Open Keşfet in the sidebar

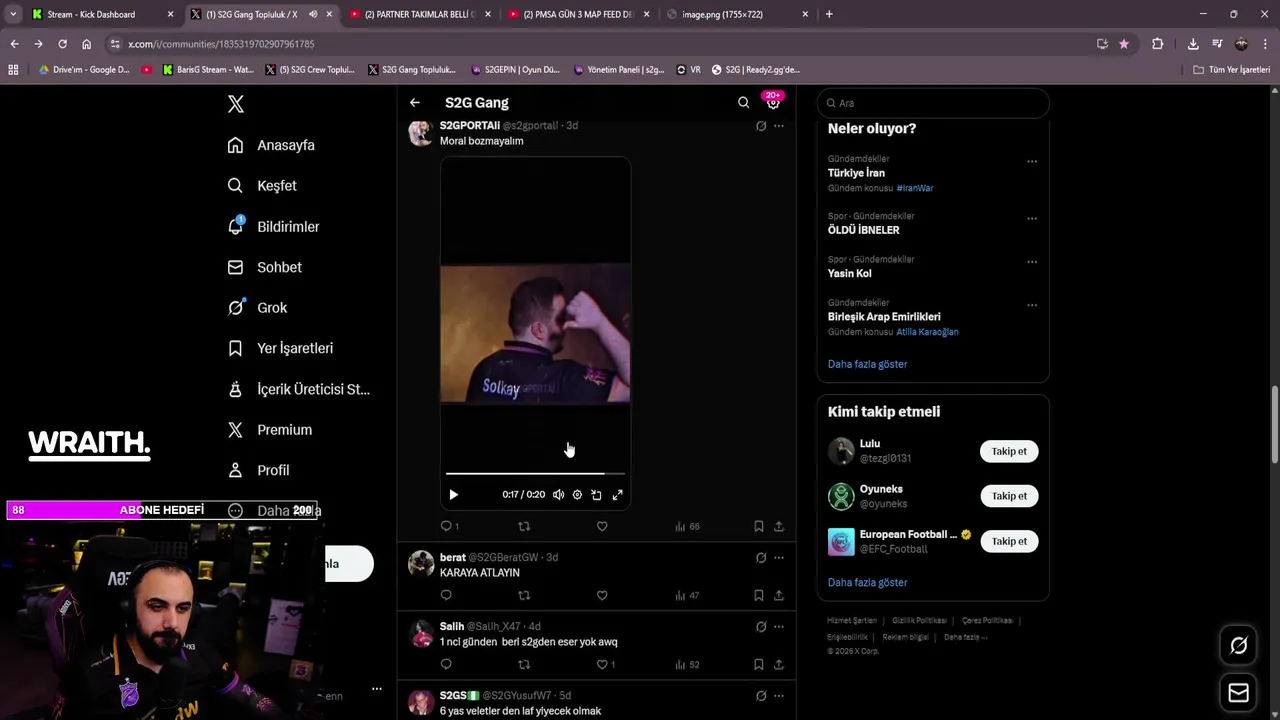point(262,186)
